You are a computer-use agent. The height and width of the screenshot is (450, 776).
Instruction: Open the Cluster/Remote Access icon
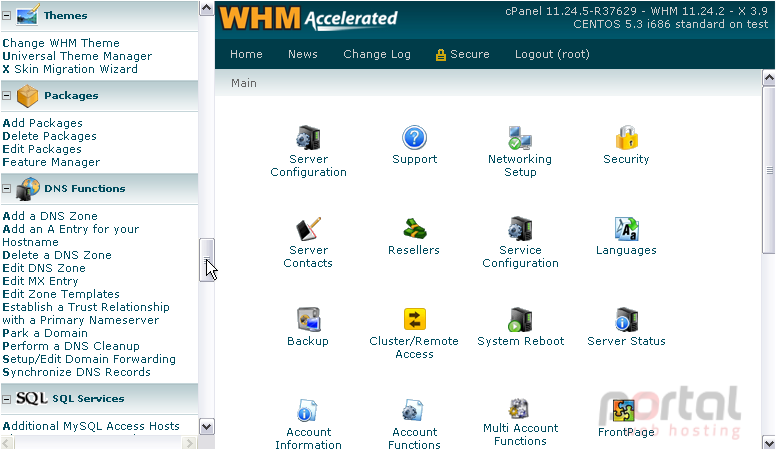[414, 319]
